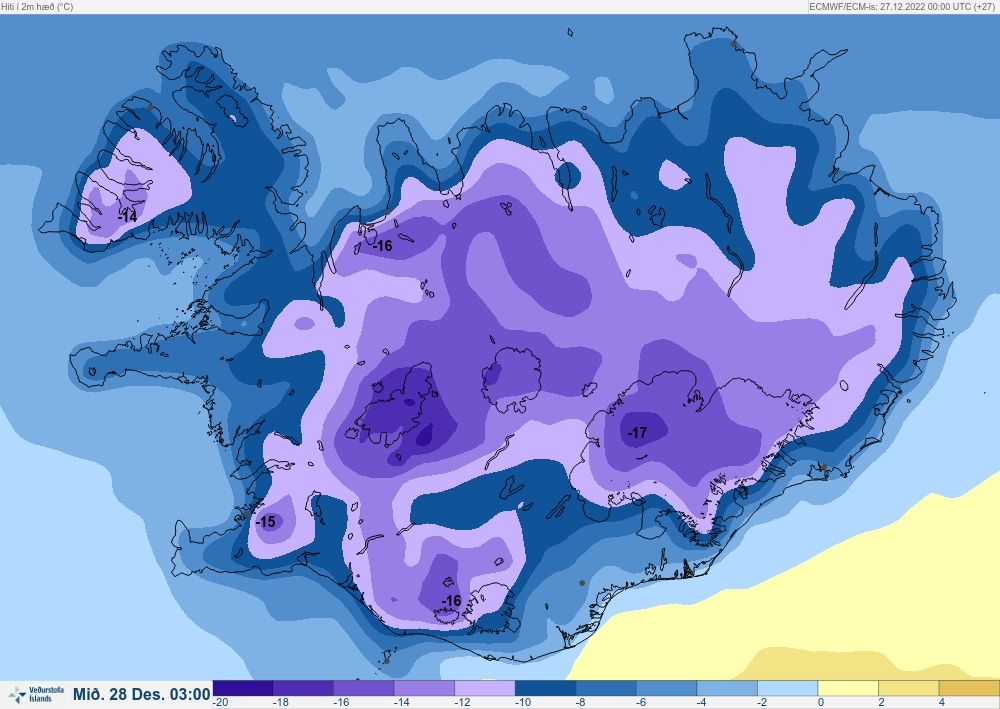The height and width of the screenshot is (709, 1000).
Task: Click the 4 value on the legend scale
Action: (943, 703)
